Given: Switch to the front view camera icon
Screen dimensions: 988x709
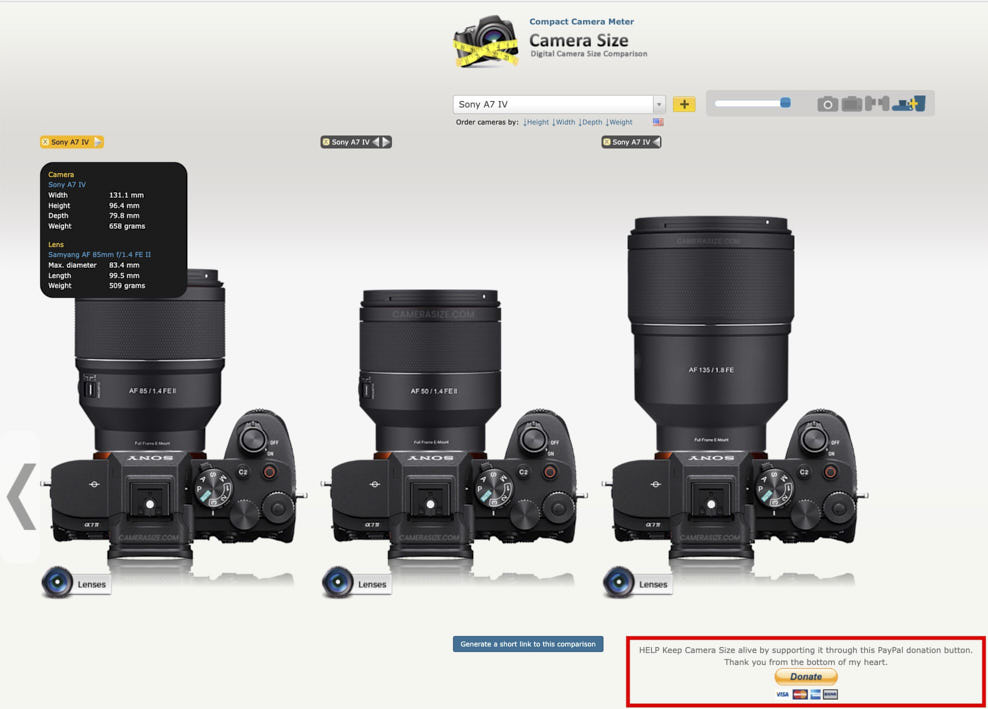Looking at the screenshot, I should click(828, 104).
